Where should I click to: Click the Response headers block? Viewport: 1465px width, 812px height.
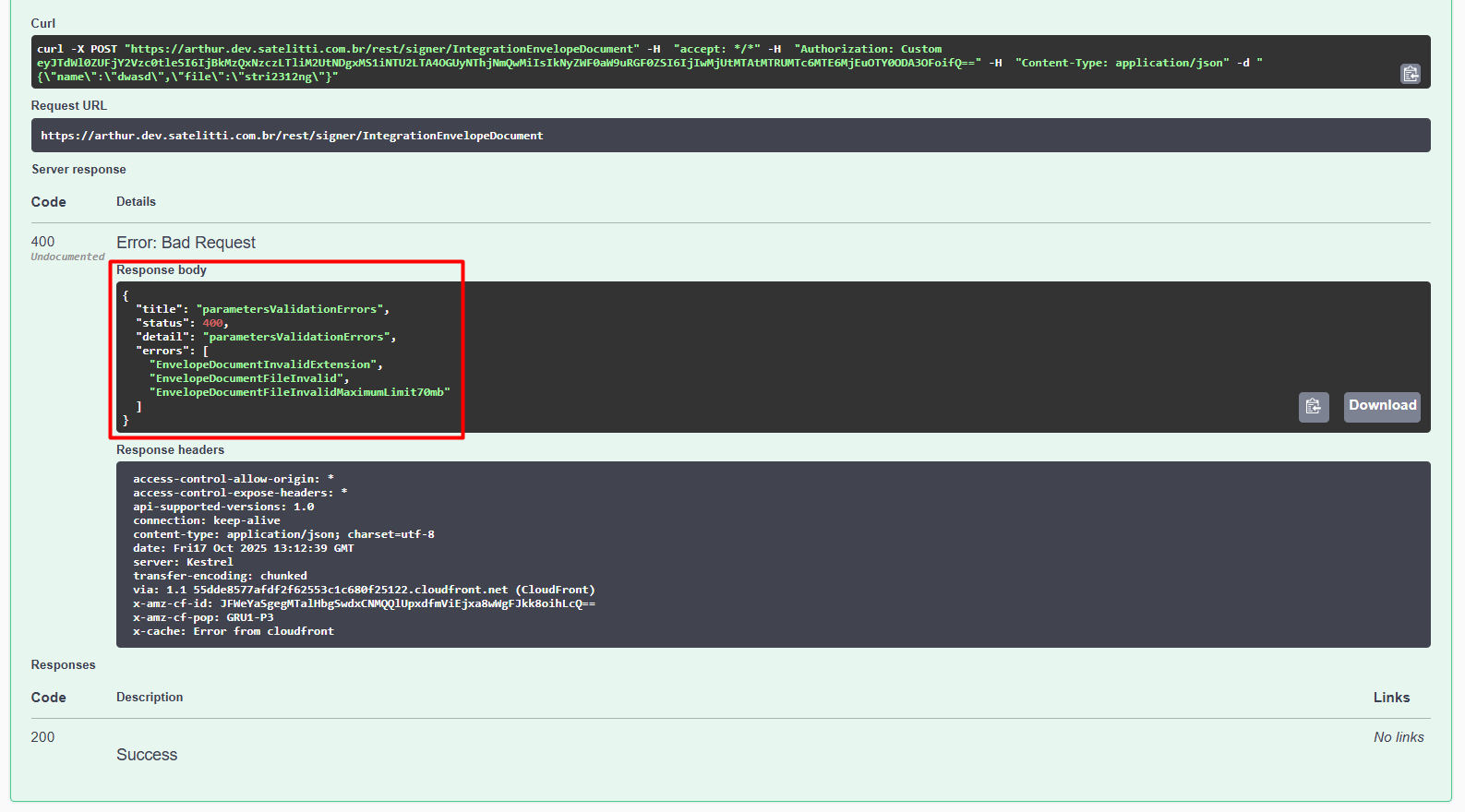coord(772,555)
